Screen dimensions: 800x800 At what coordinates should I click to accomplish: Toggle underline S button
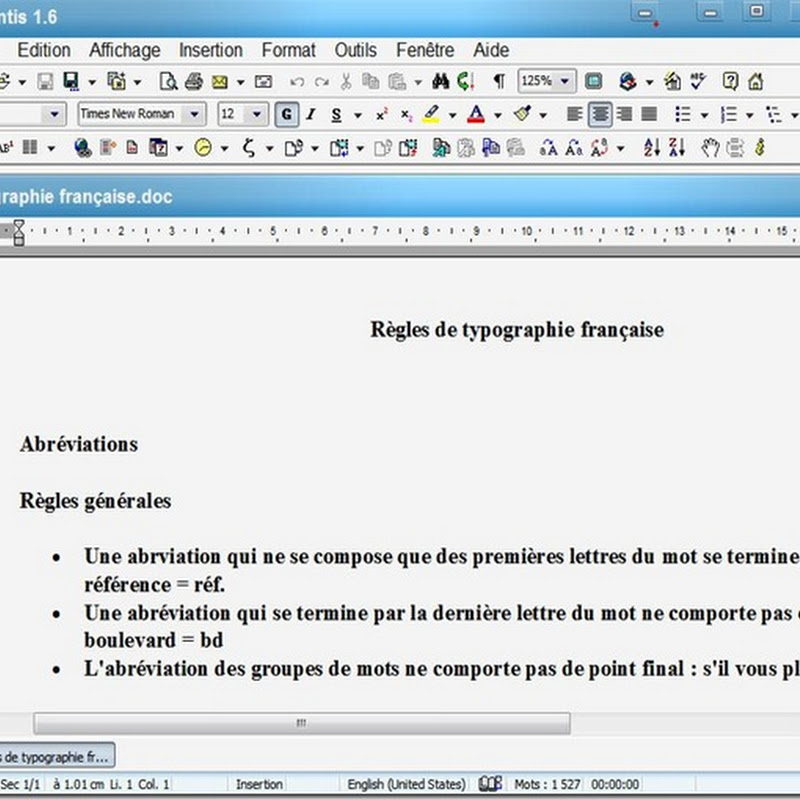coord(336,114)
